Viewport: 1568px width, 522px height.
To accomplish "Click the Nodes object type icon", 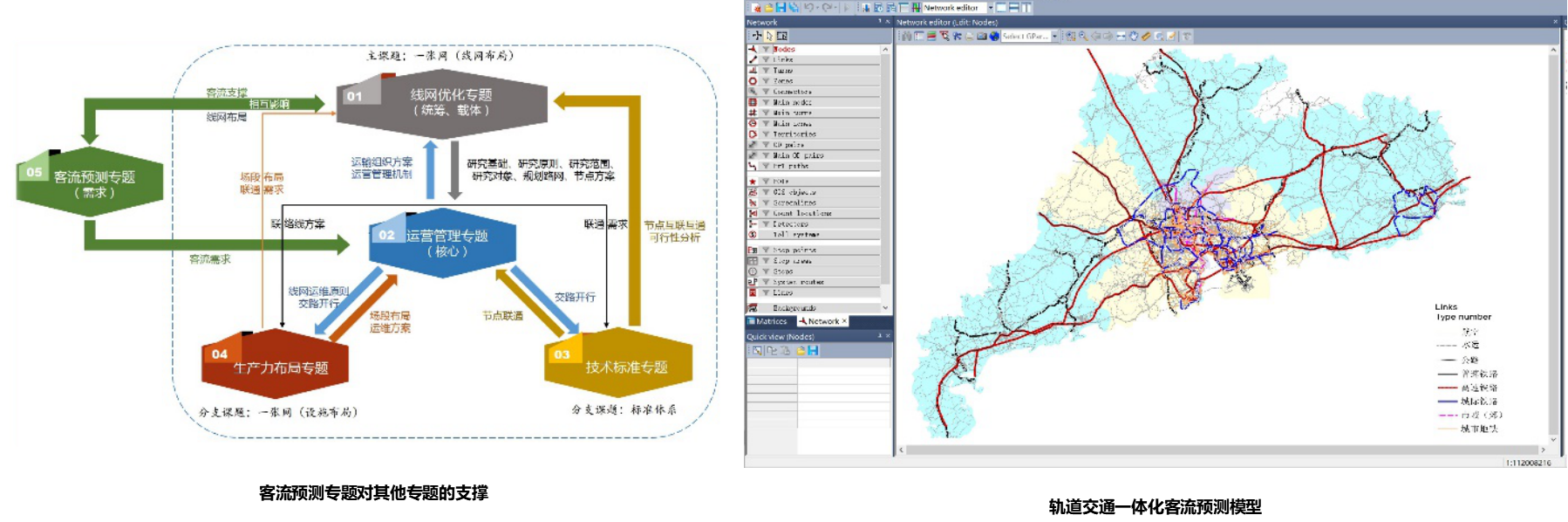I will (753, 50).
